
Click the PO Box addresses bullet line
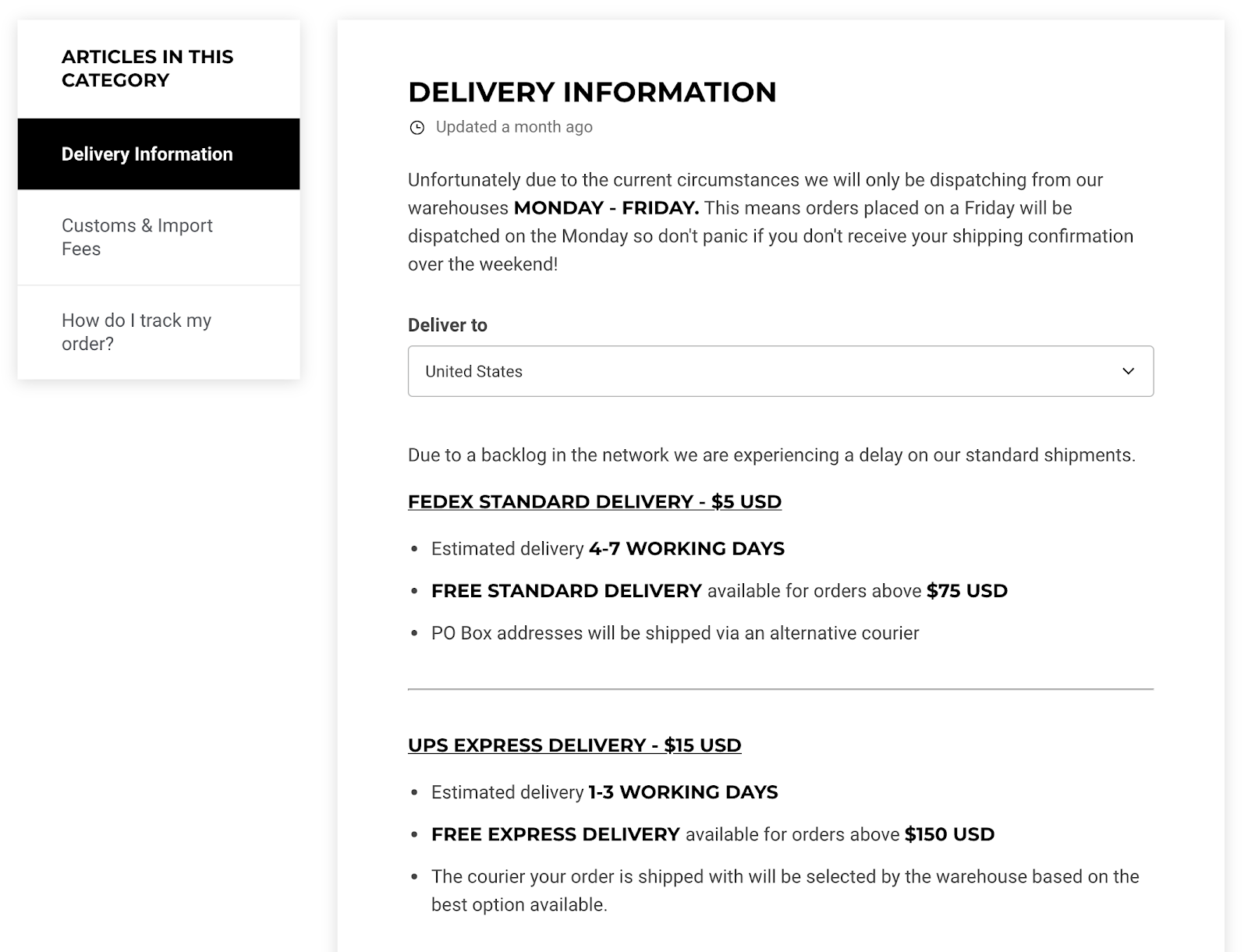[x=675, y=633]
